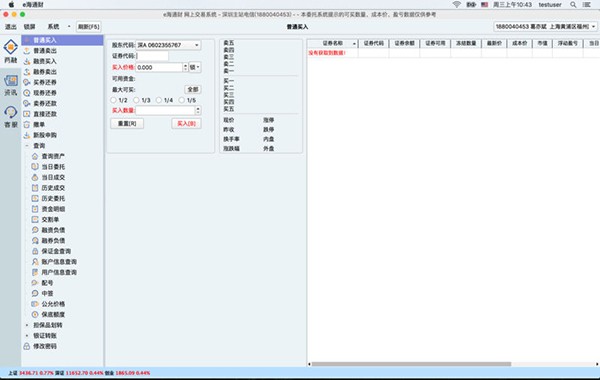Click the 买入价格 stepper arrows
The image size is (600, 380).
[186, 67]
